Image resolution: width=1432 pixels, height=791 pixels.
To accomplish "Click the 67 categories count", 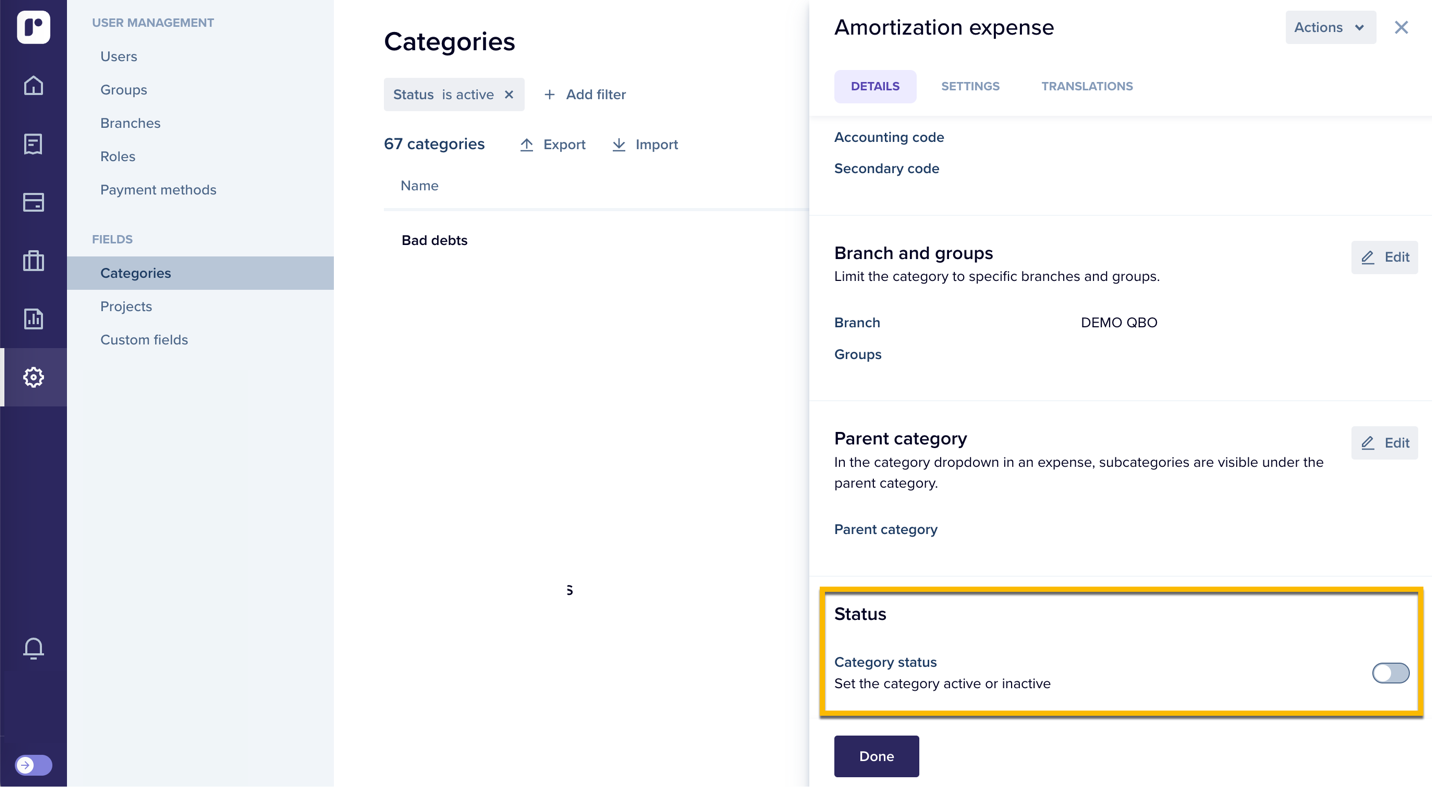I will [434, 144].
